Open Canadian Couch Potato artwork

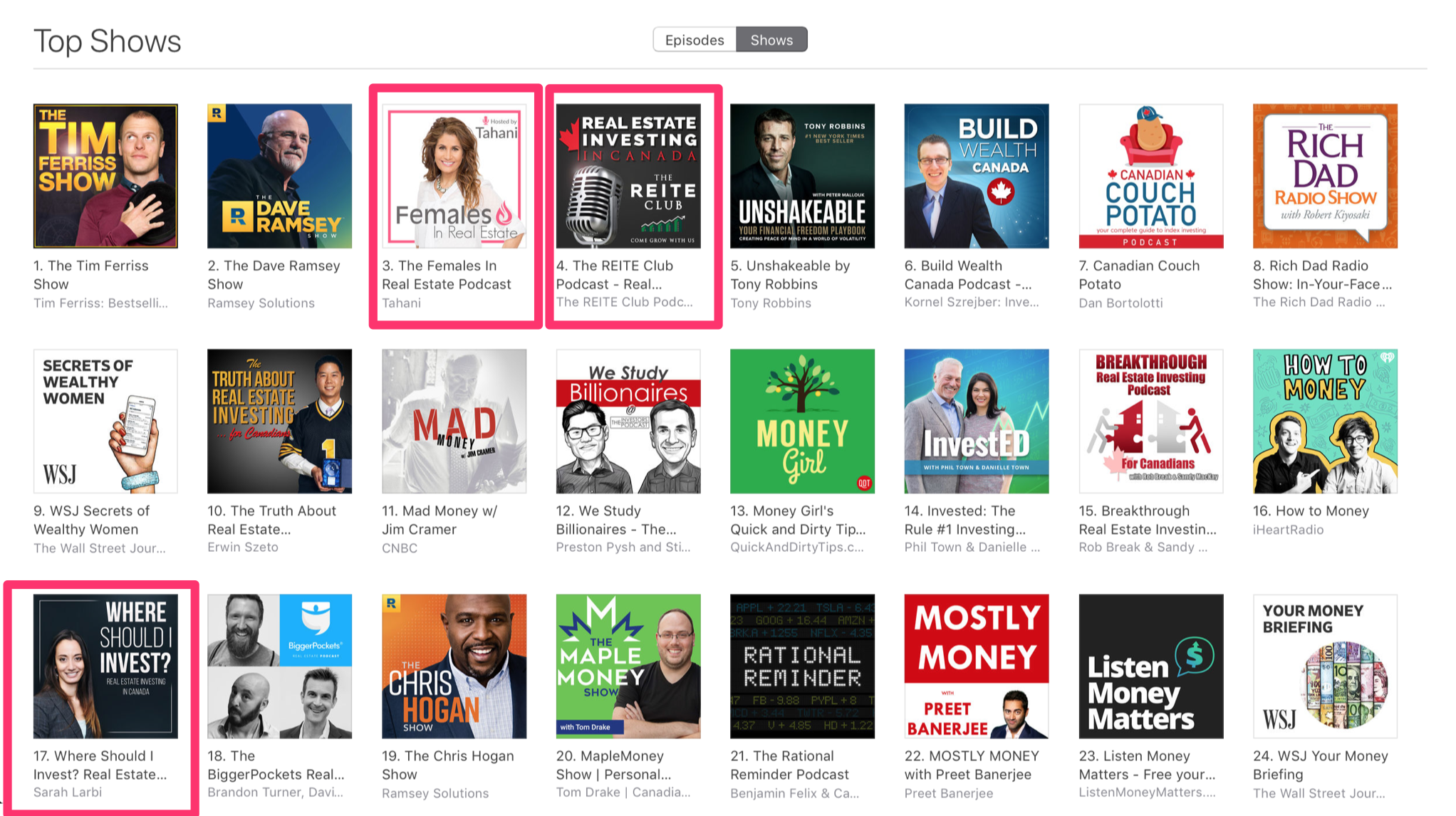point(1151,176)
